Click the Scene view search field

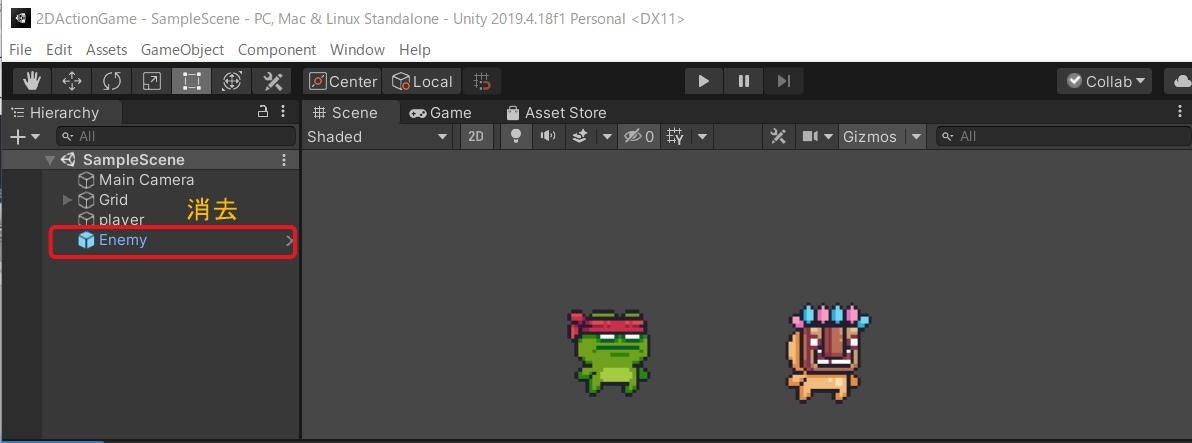[x=1064, y=136]
